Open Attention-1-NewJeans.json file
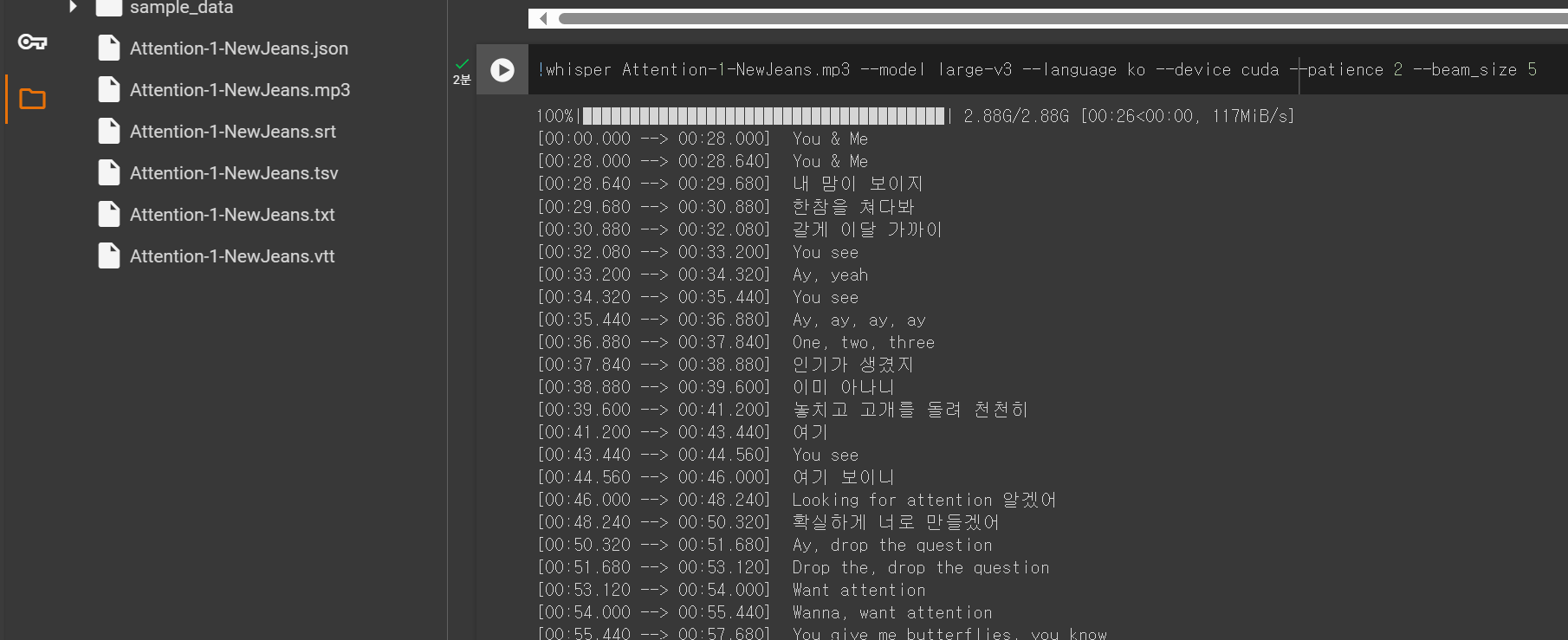Image resolution: width=1568 pixels, height=640 pixels. [239, 48]
